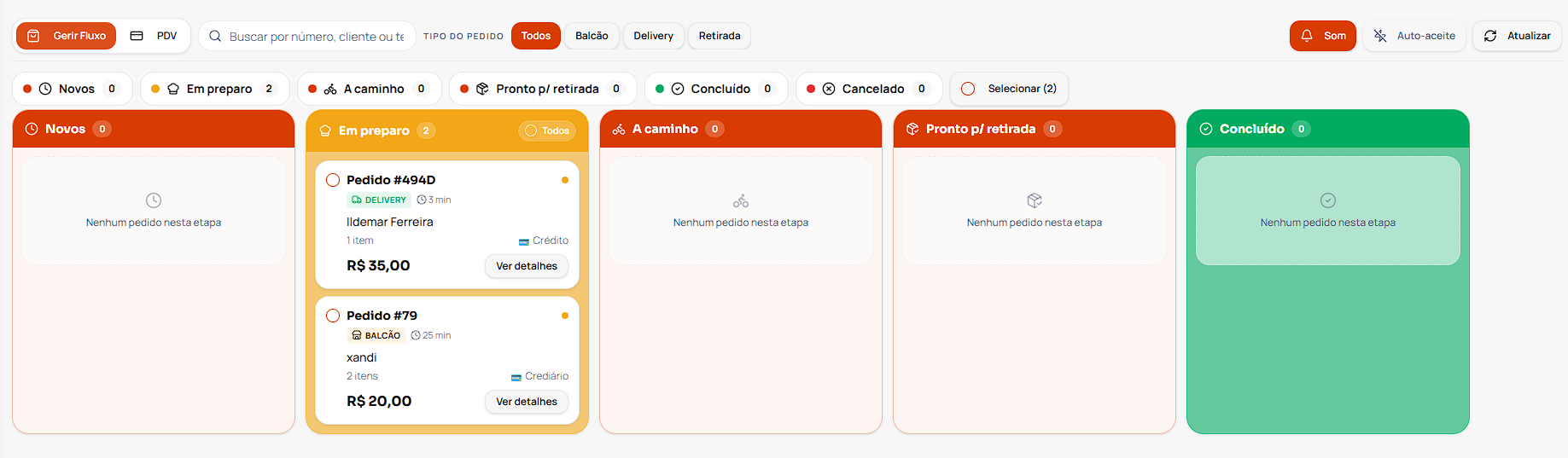Click the bike icon in A caminho chip
The image size is (1568, 458).
click(330, 89)
